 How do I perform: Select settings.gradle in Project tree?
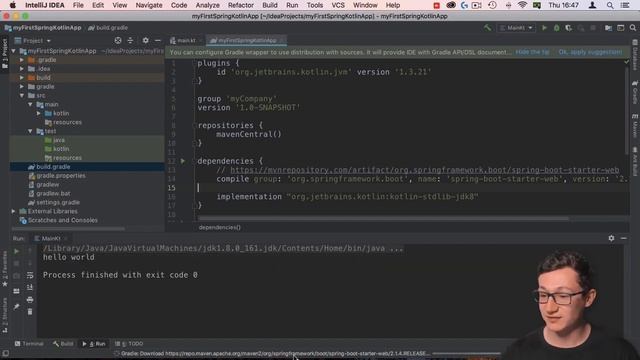tap(58, 202)
